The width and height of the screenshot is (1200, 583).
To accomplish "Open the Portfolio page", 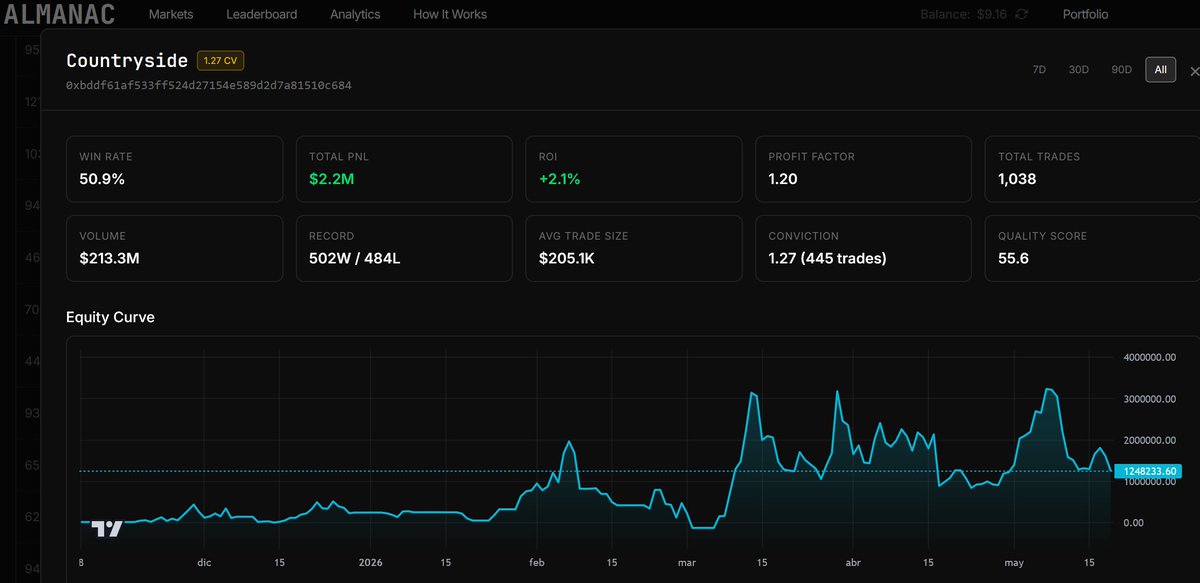I will click(x=1085, y=14).
